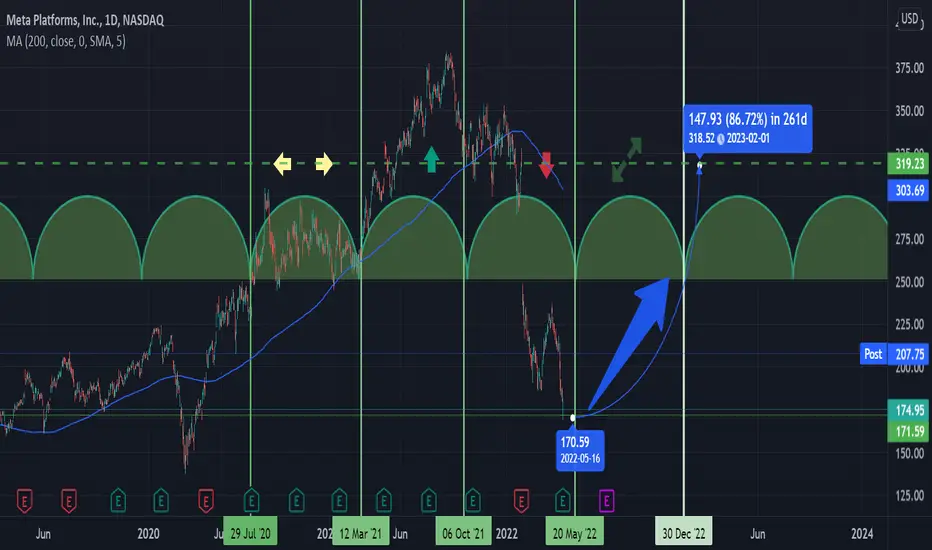Click the 250.00 price scale value
This screenshot has width=932, height=550.
909,282
